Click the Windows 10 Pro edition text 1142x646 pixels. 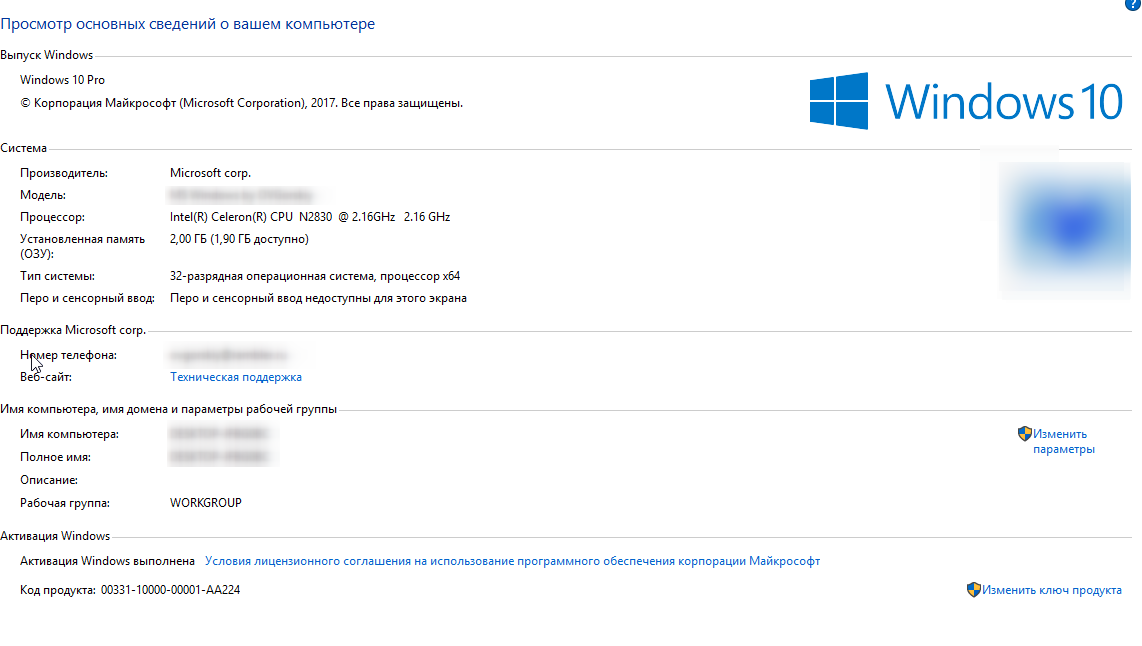(62, 80)
